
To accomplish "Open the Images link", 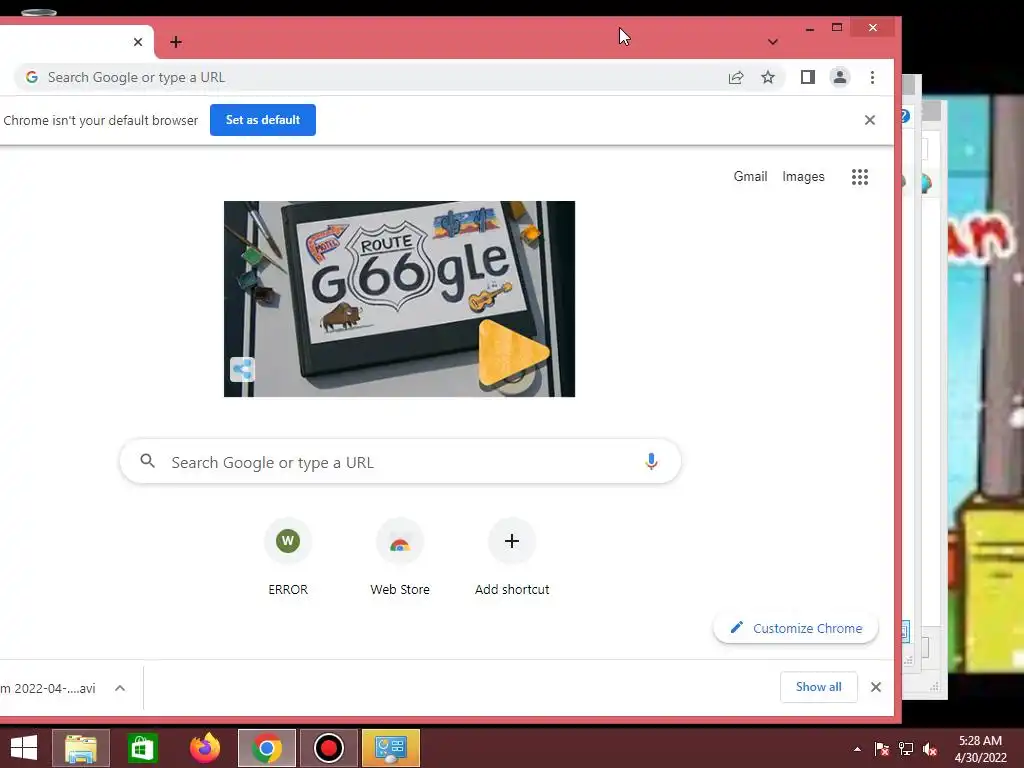I will click(803, 176).
